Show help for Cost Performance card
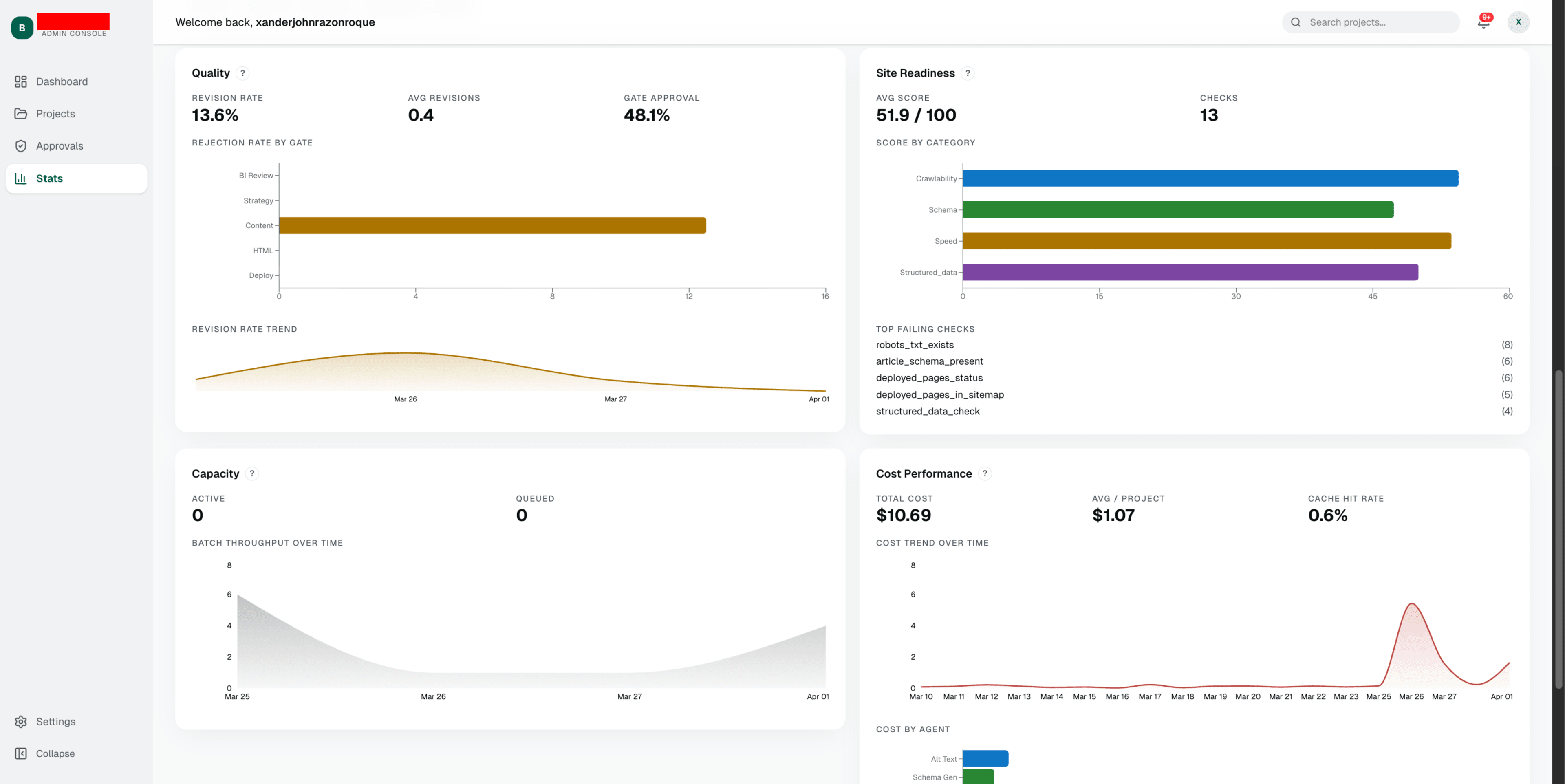This screenshot has height=784, width=1565. pyautogui.click(x=985, y=473)
